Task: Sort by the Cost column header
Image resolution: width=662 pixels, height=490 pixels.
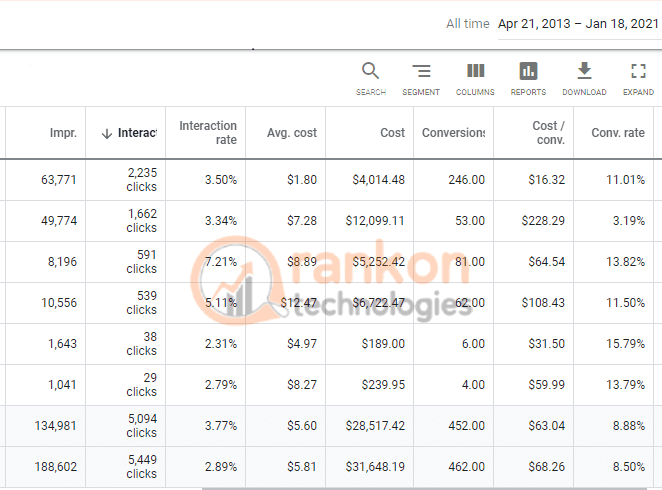Action: coord(392,133)
